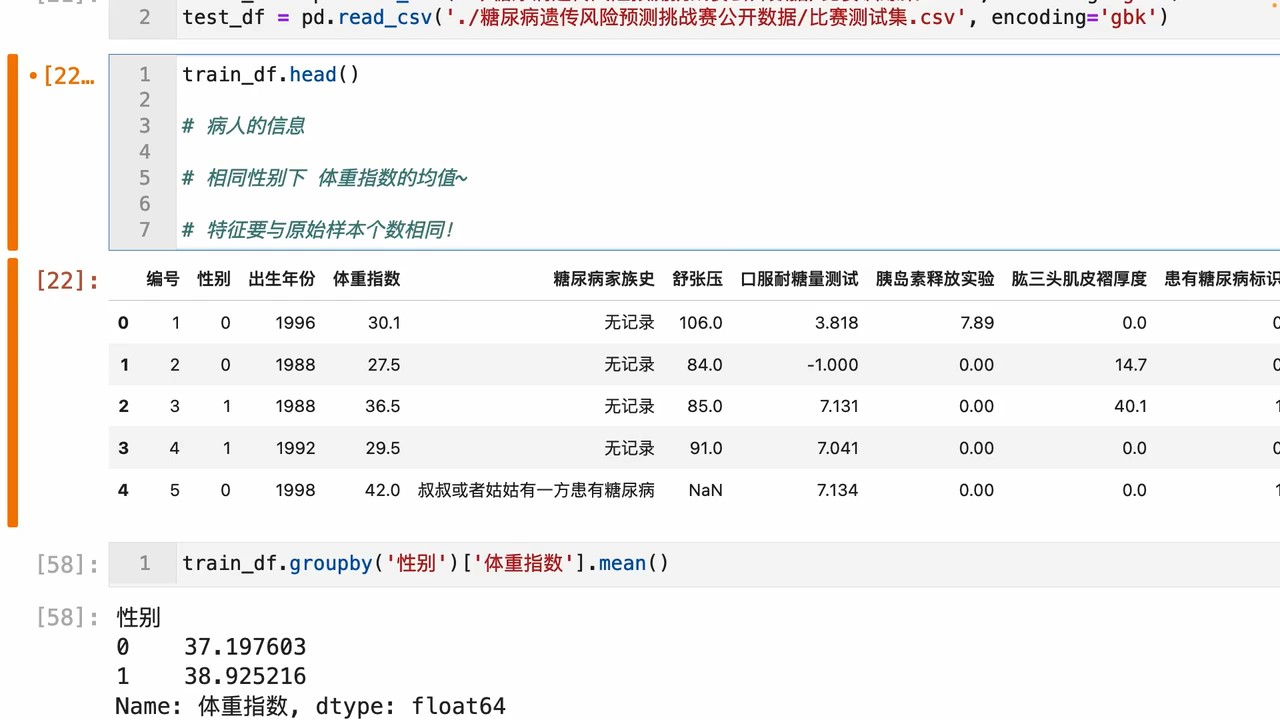Click the row index 2 label
The height and width of the screenshot is (720, 1280).
click(124, 406)
